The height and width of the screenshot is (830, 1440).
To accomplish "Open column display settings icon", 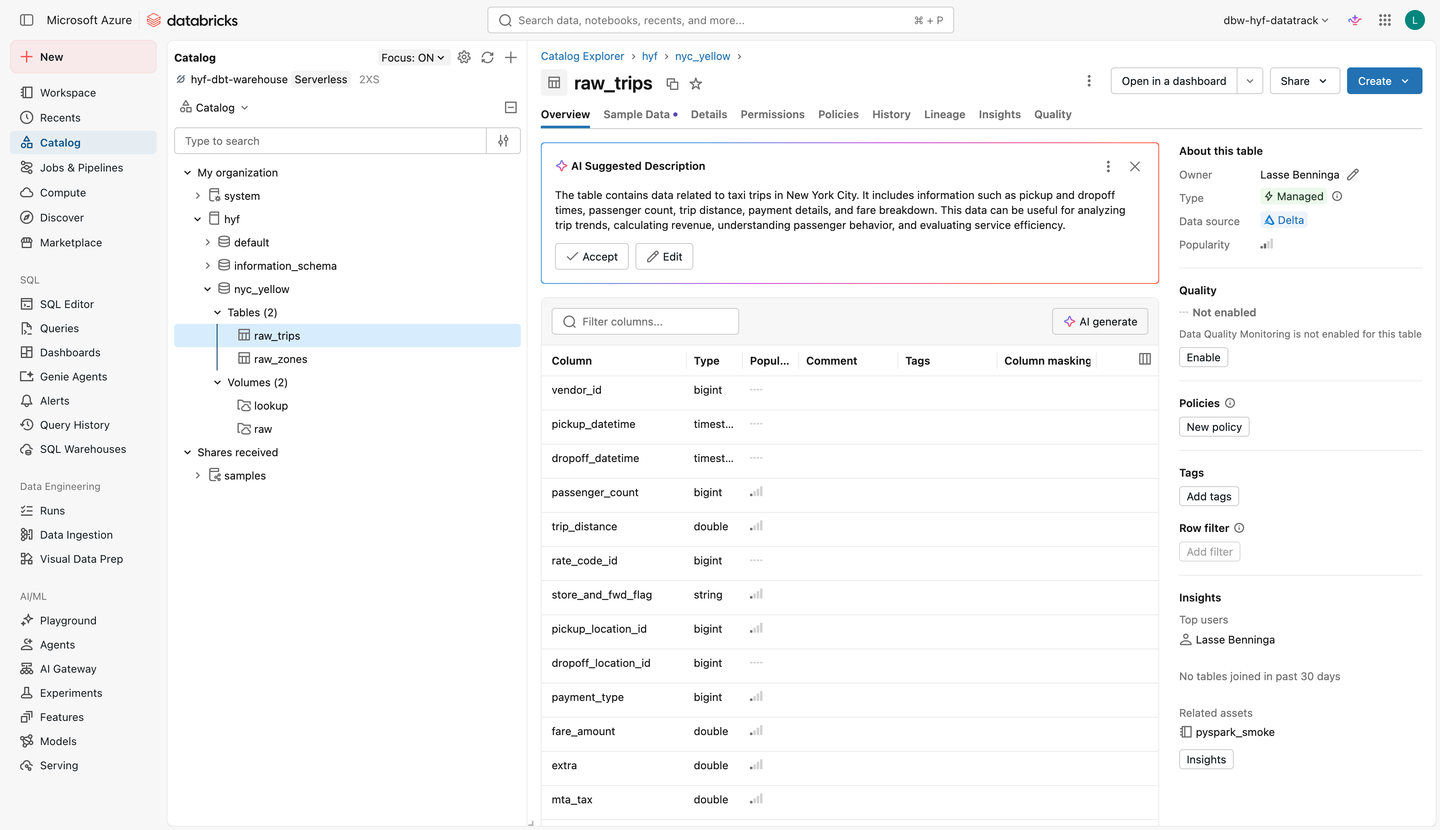I will coord(1145,359).
